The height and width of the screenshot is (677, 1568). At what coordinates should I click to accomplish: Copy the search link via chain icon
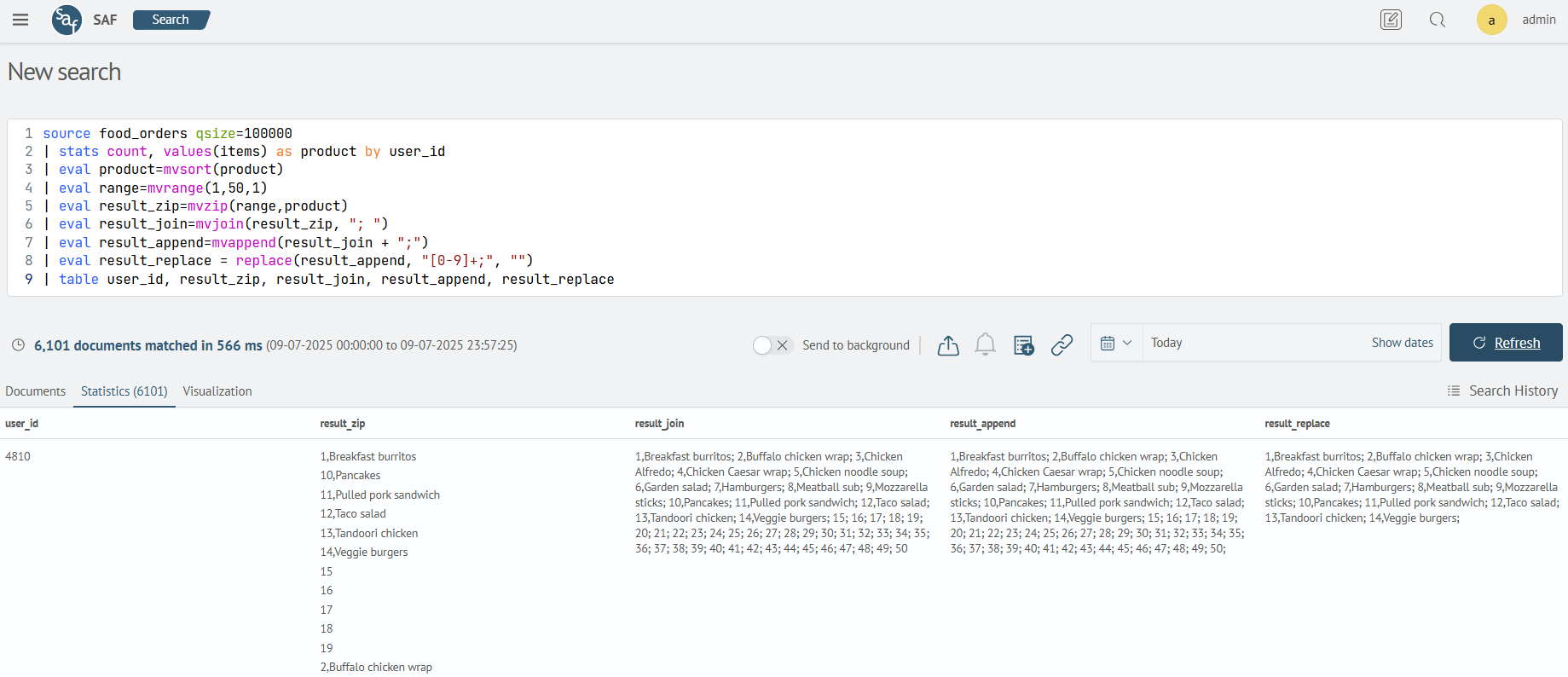pyautogui.click(x=1062, y=344)
